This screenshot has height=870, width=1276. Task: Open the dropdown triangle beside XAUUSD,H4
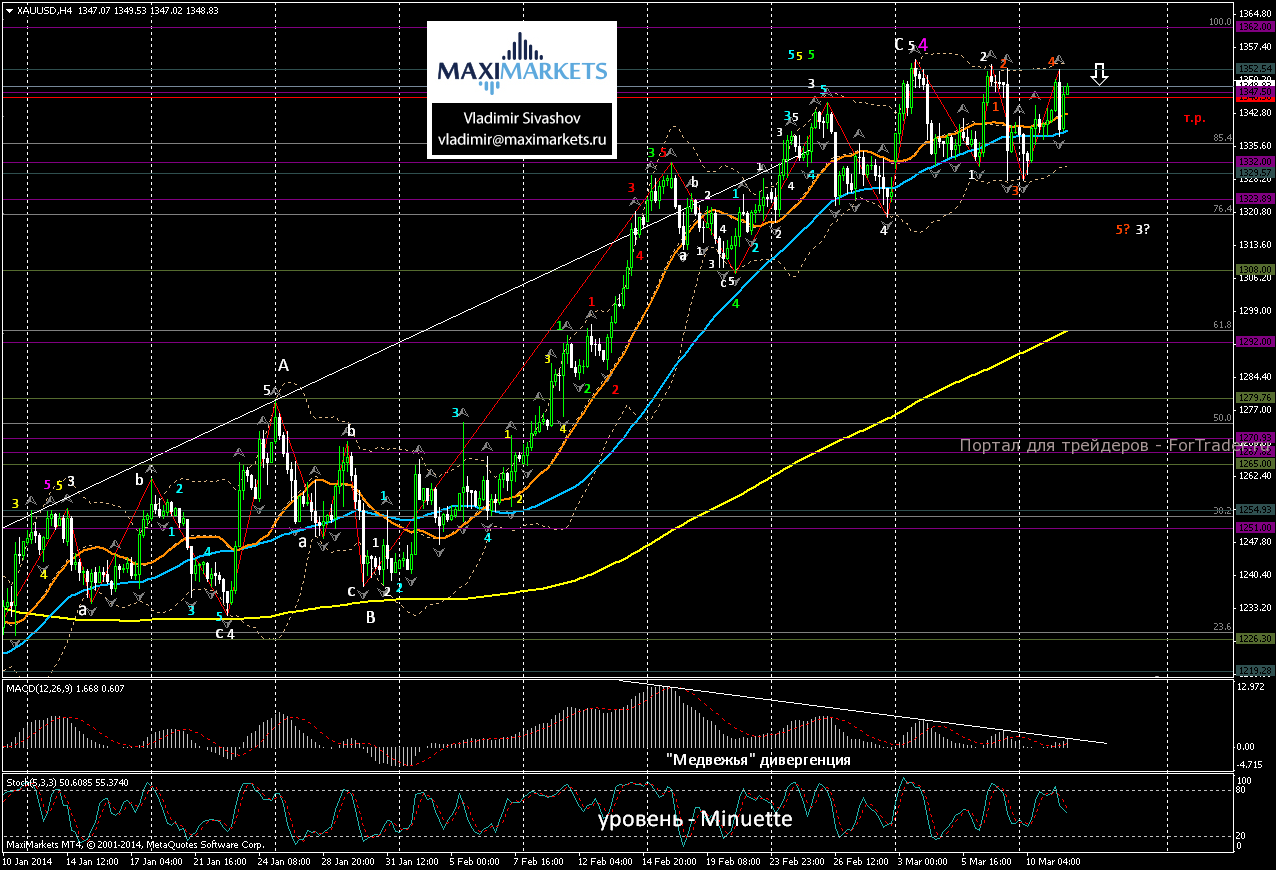tap(9, 9)
